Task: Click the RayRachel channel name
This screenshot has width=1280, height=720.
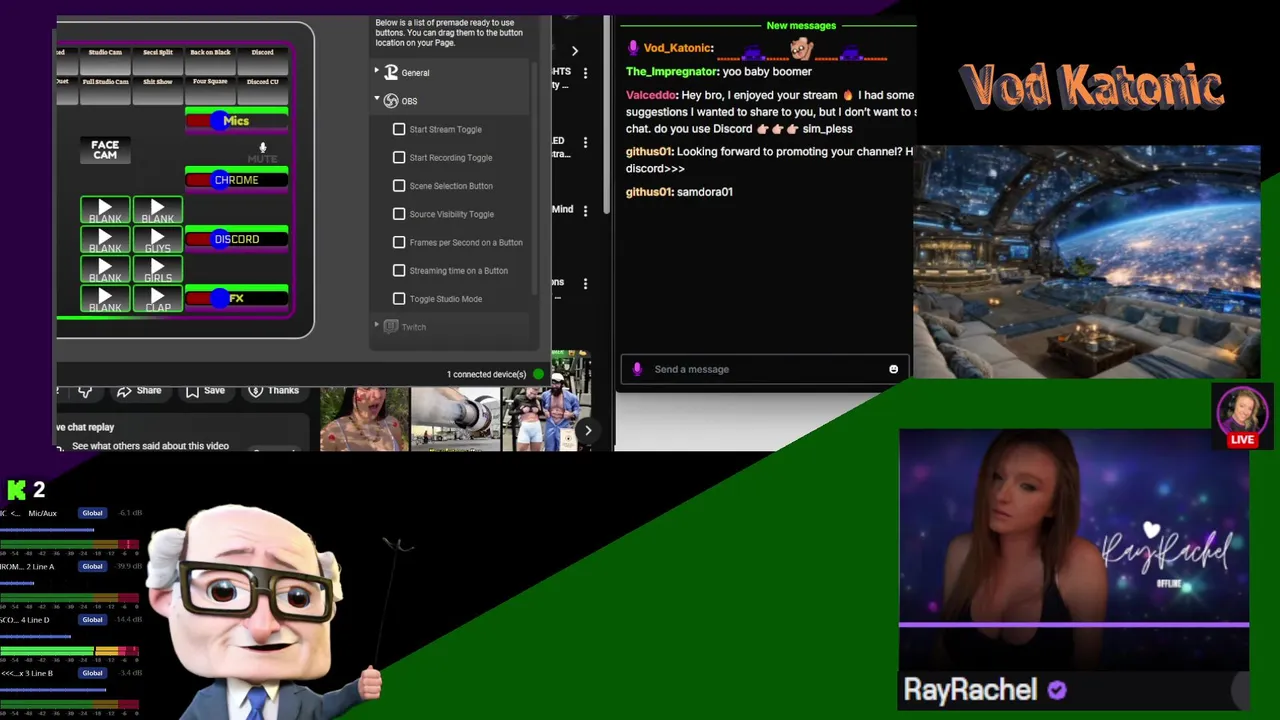Action: pyautogui.click(x=970, y=690)
